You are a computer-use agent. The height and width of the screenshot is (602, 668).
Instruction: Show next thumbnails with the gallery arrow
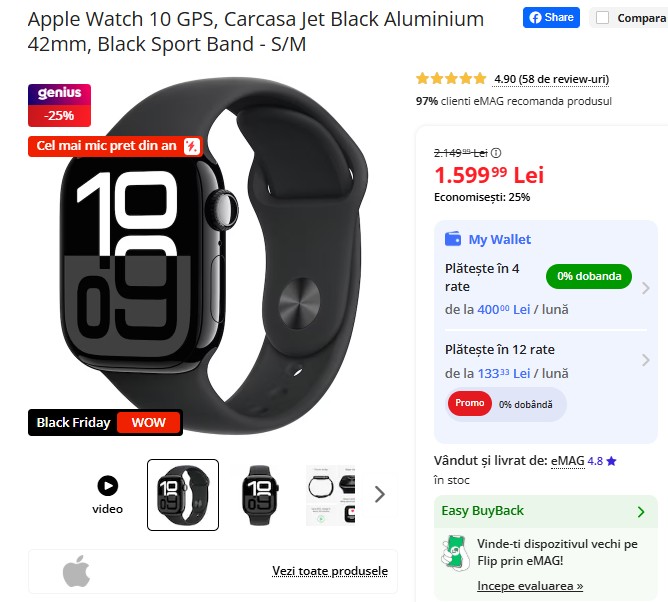tap(380, 494)
